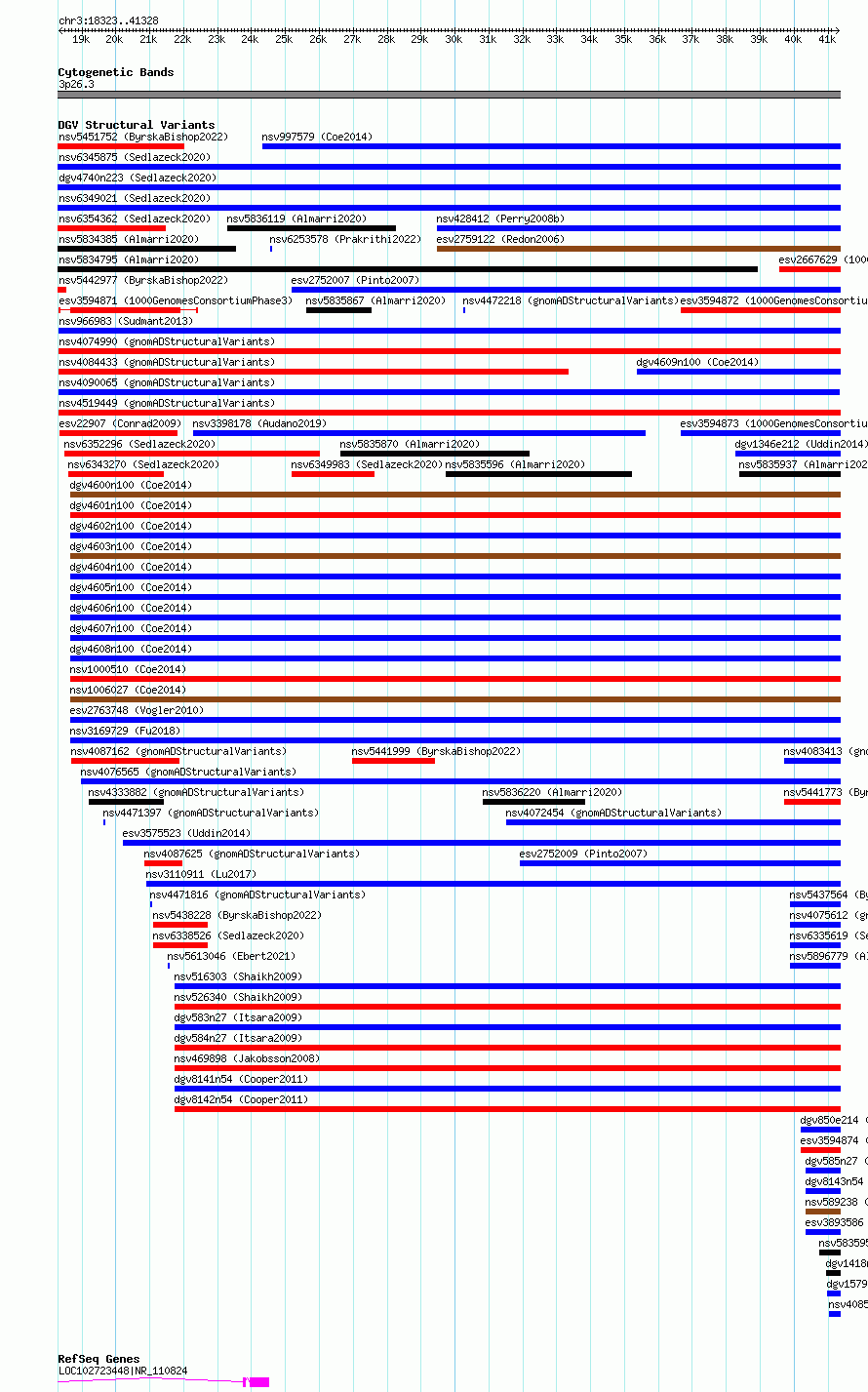Viewport: 868px width, 1392px height.
Task: Click variant nsv6349021 (Sedlazeck2020)
Action: point(449,208)
